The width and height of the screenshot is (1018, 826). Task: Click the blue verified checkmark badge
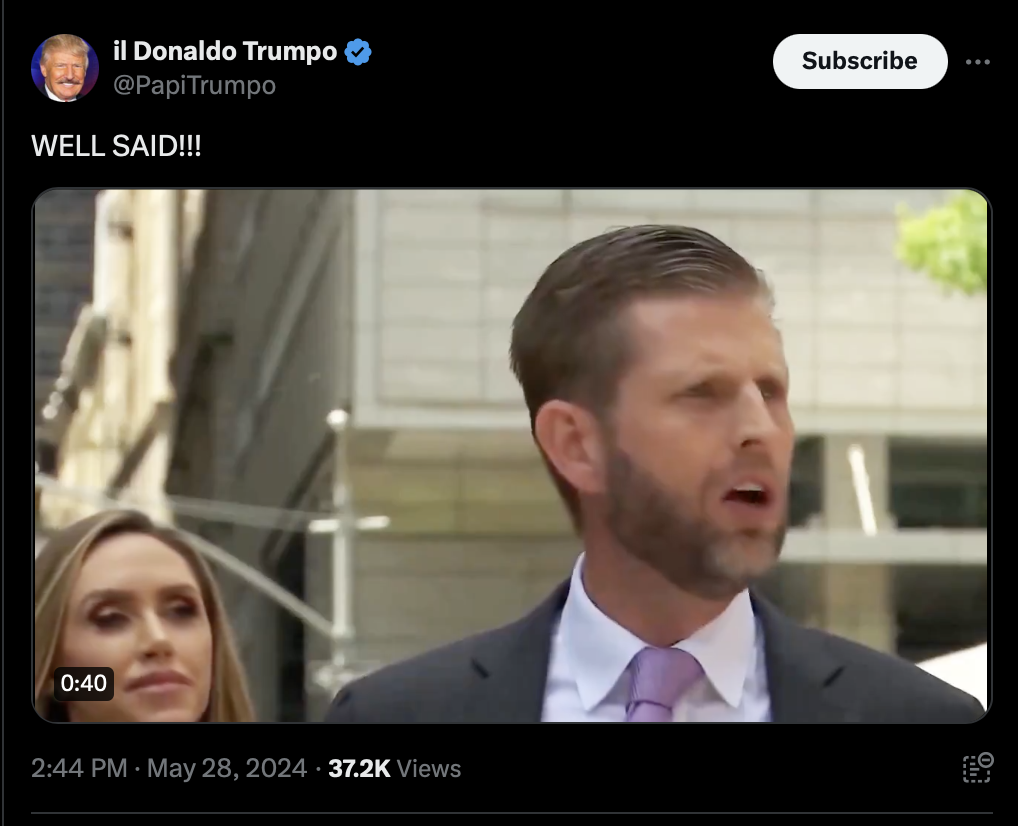coord(358,52)
